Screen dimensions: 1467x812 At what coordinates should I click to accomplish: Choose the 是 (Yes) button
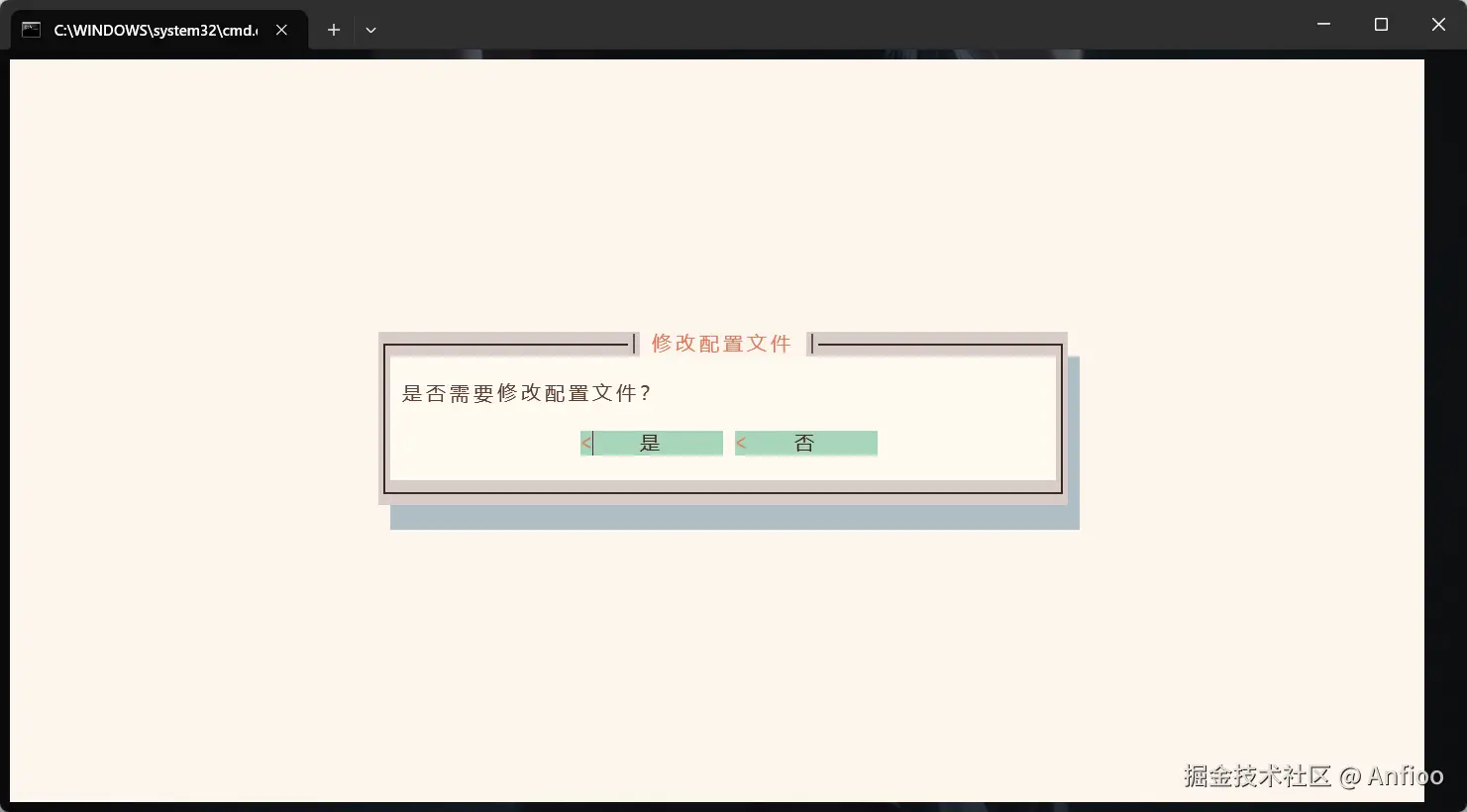[652, 444]
